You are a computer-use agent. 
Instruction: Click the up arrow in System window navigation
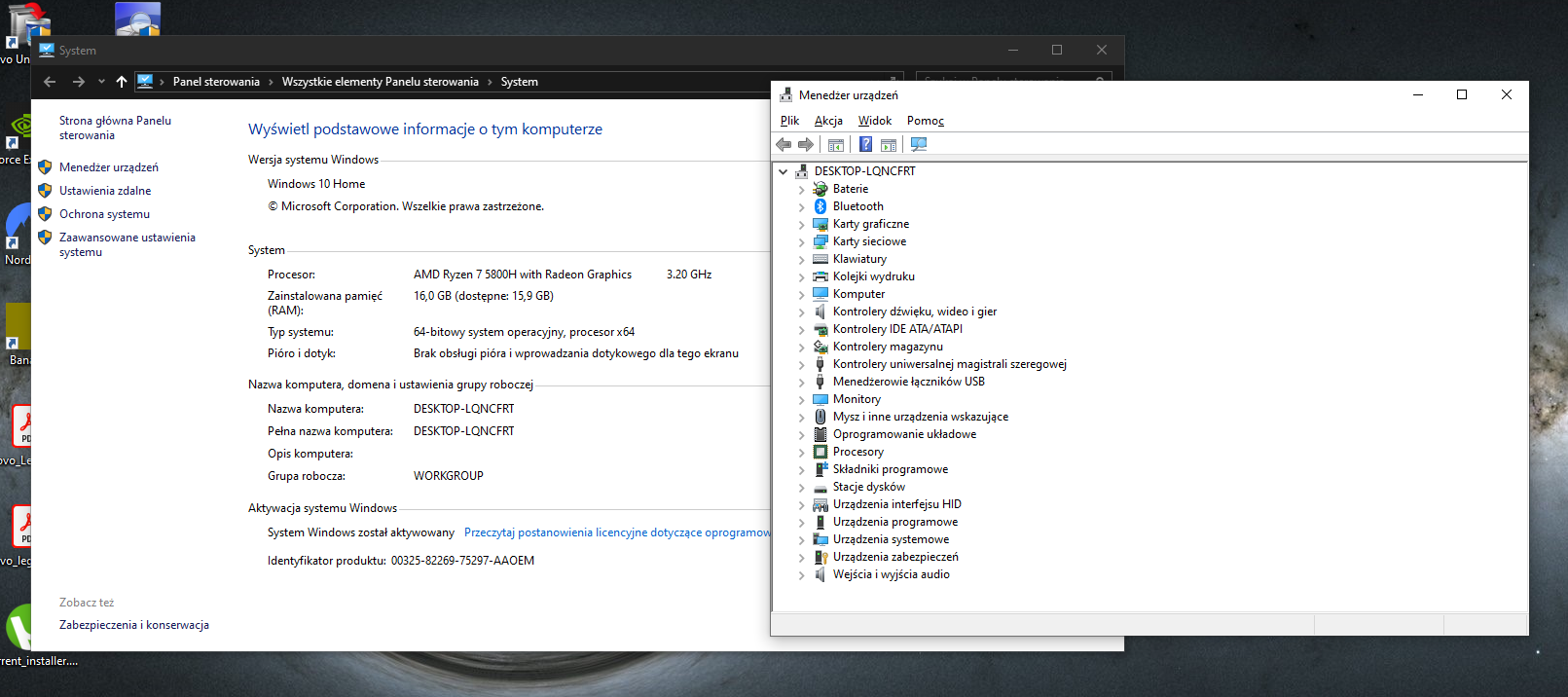click(x=122, y=82)
